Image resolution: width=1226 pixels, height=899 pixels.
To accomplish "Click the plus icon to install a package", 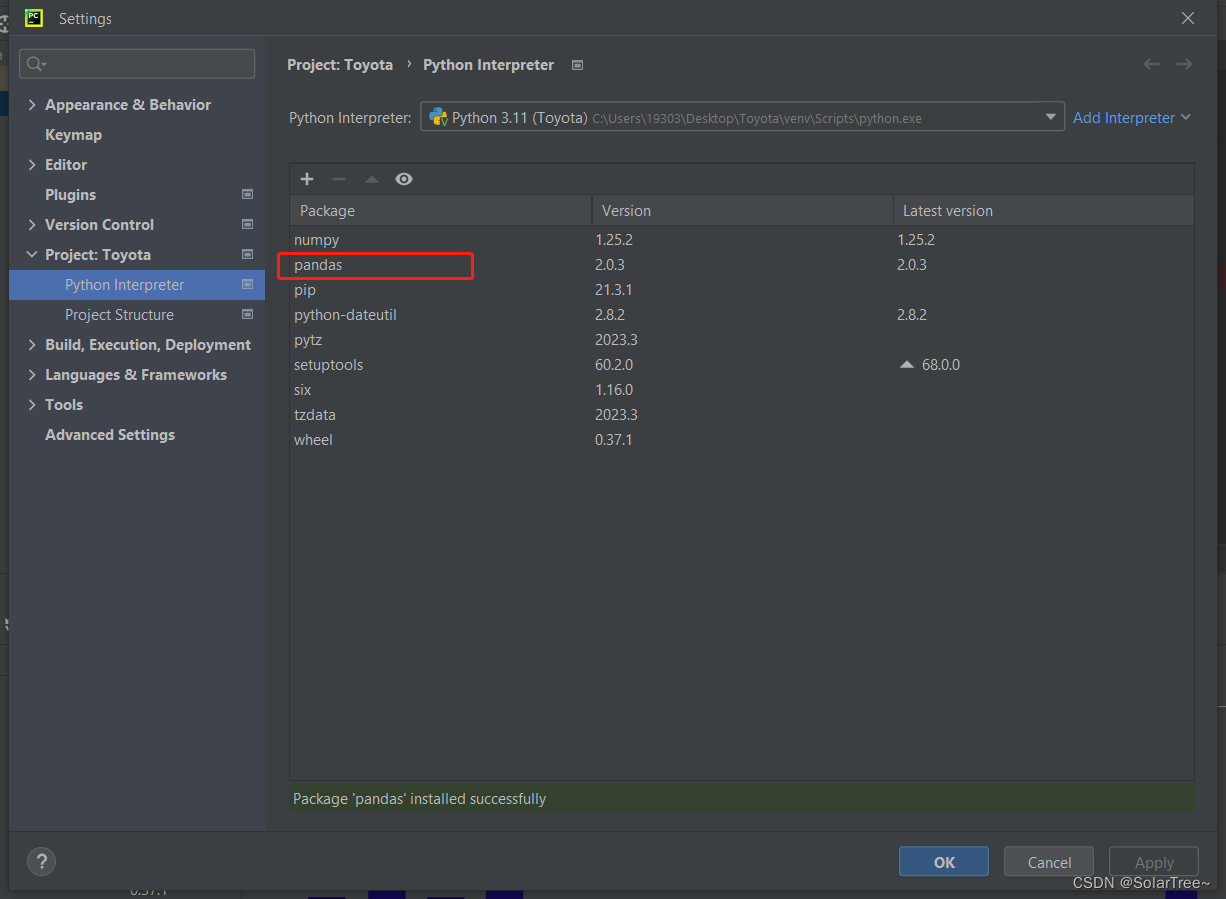I will (x=307, y=179).
